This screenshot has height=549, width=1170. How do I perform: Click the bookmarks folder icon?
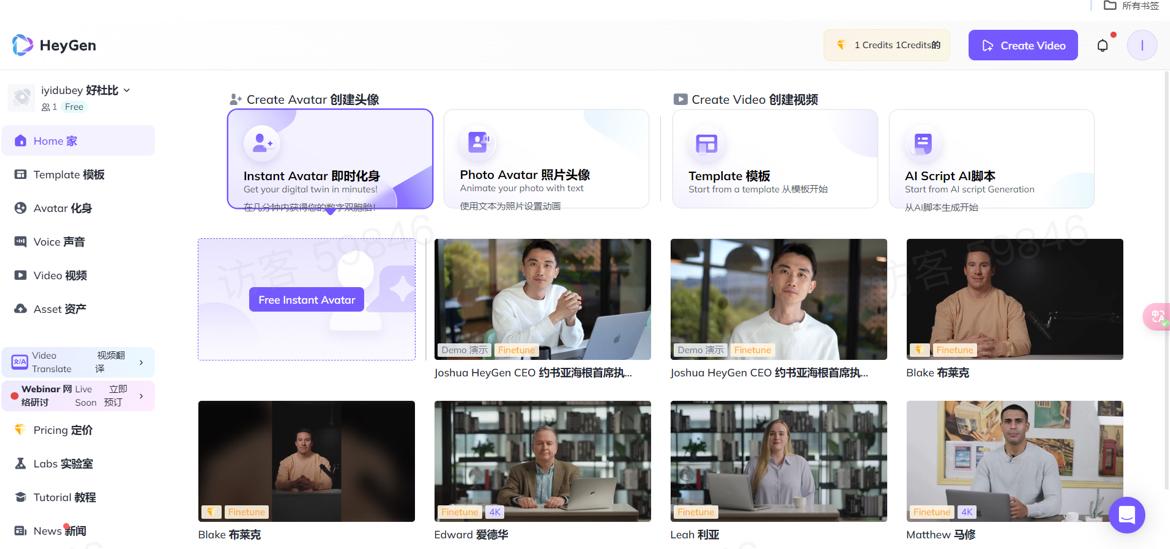(1110, 5)
